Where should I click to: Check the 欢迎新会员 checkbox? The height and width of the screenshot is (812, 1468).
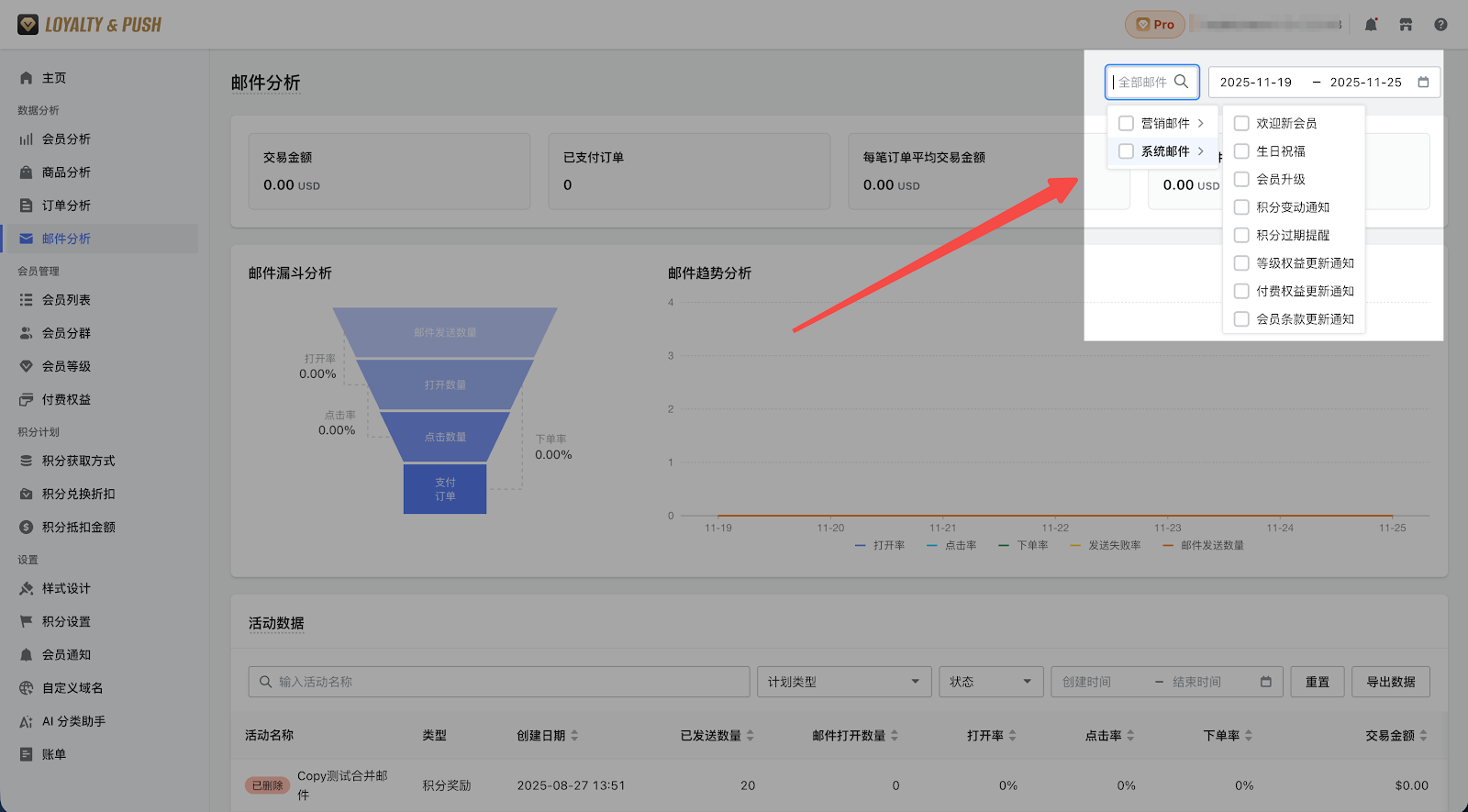coord(1241,123)
